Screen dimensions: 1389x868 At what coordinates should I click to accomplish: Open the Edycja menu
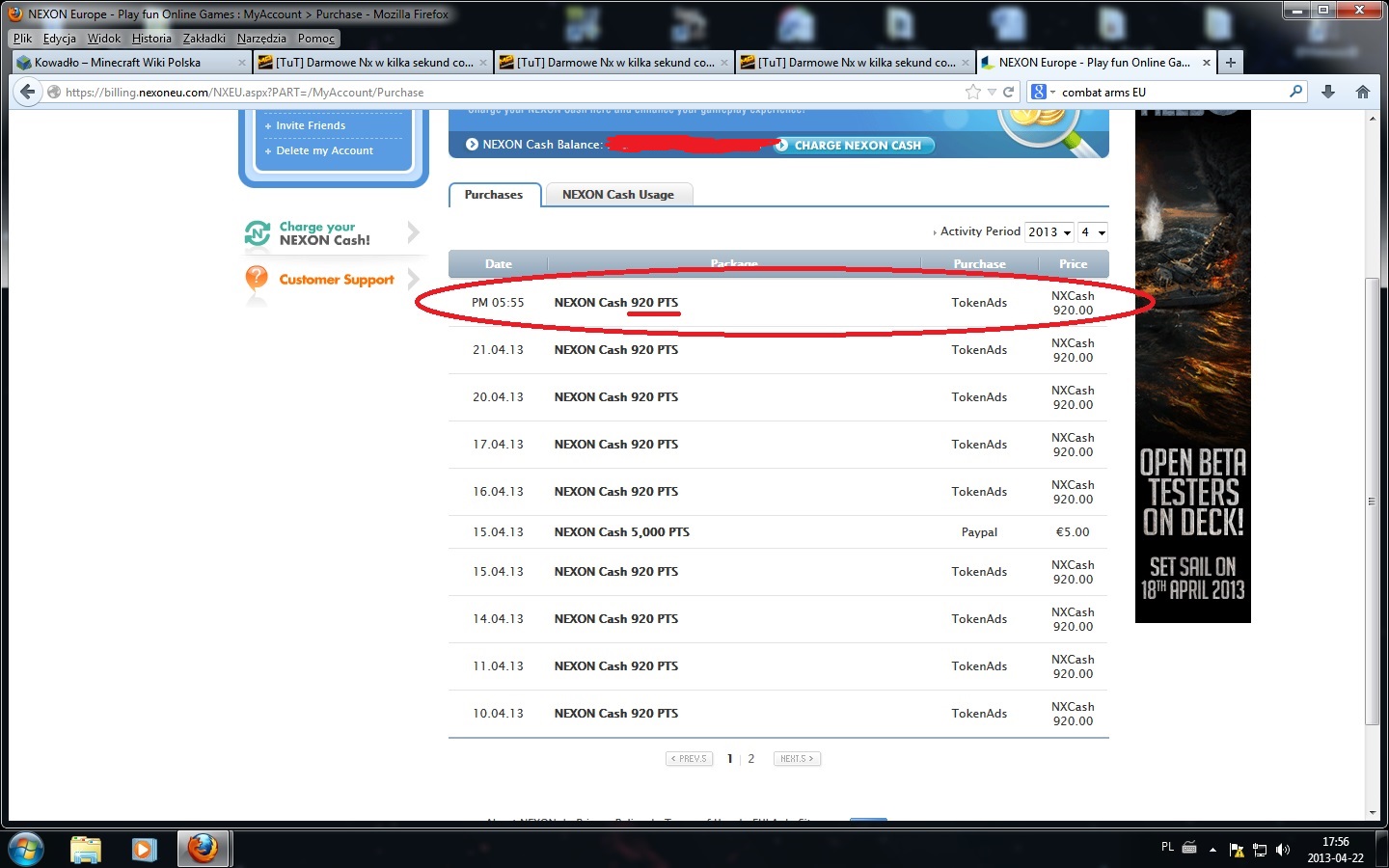pos(59,39)
